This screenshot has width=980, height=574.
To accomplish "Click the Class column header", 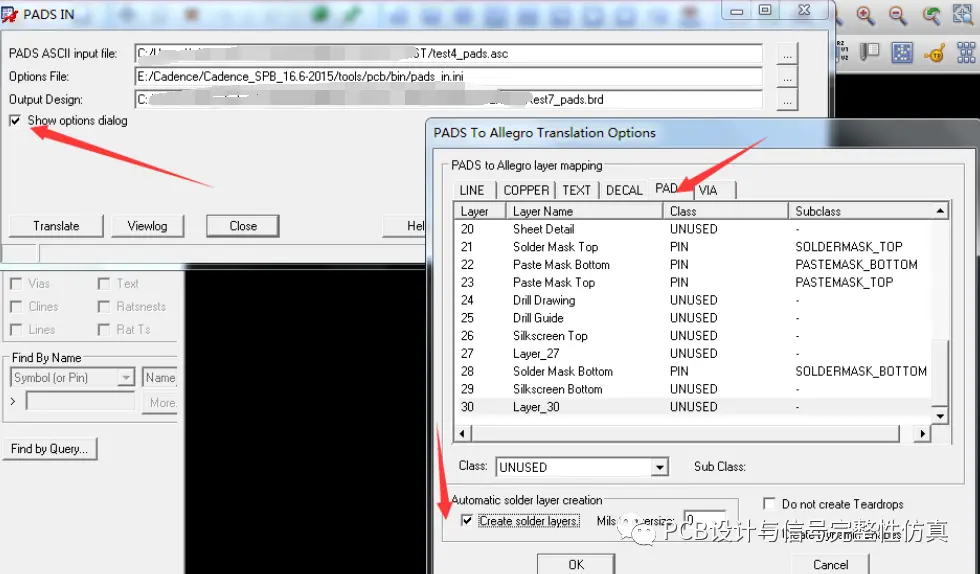I will (x=726, y=211).
